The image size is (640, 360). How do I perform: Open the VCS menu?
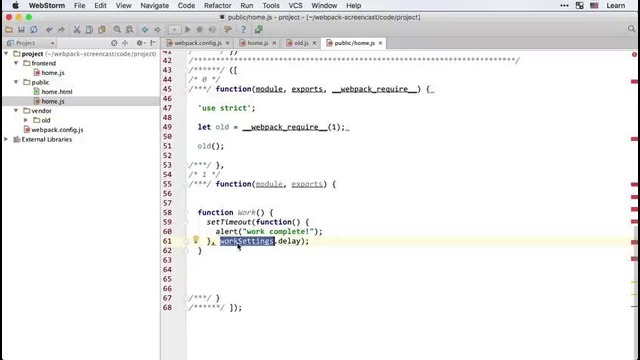click(295, 6)
